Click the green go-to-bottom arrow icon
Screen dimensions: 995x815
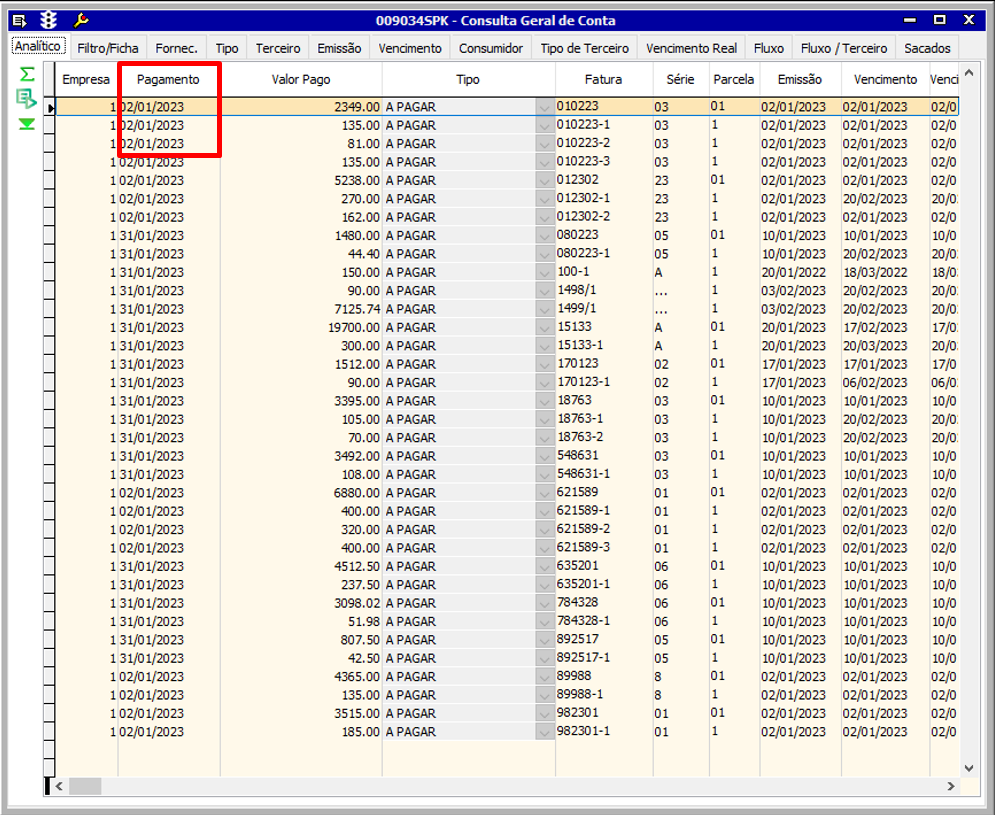(27, 124)
